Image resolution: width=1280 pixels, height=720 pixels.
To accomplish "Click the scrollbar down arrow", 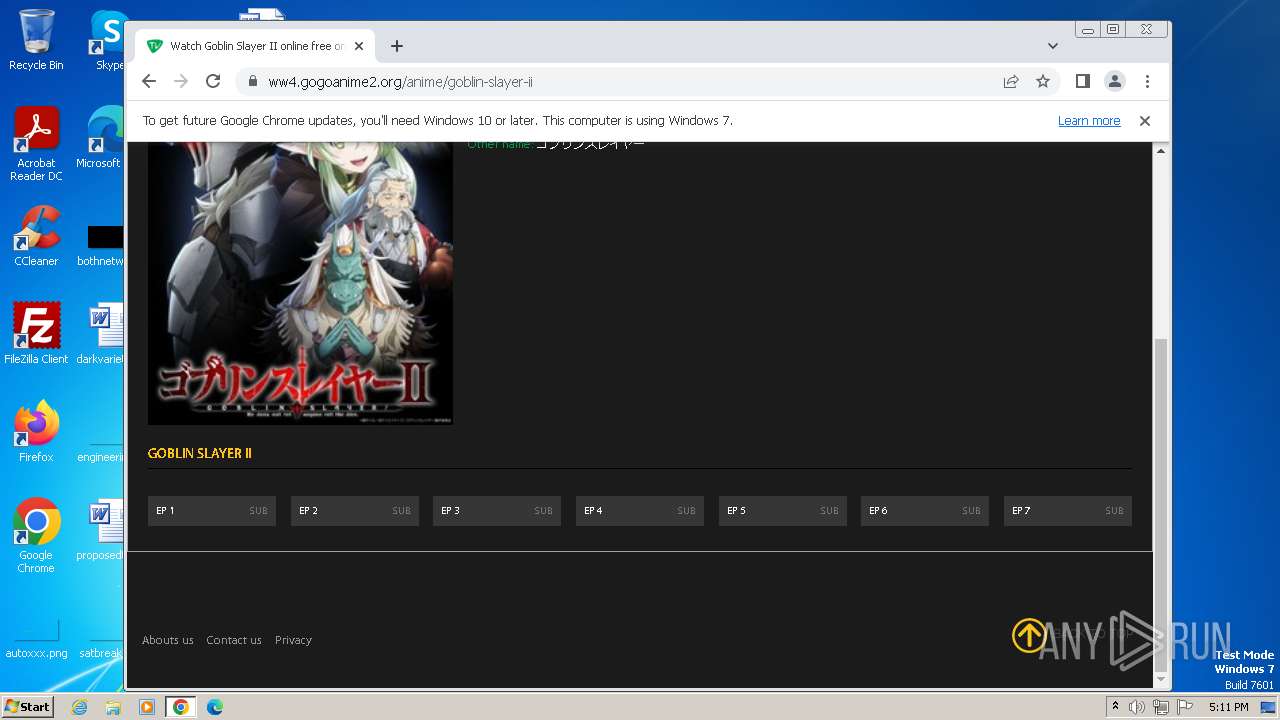I will (1161, 680).
